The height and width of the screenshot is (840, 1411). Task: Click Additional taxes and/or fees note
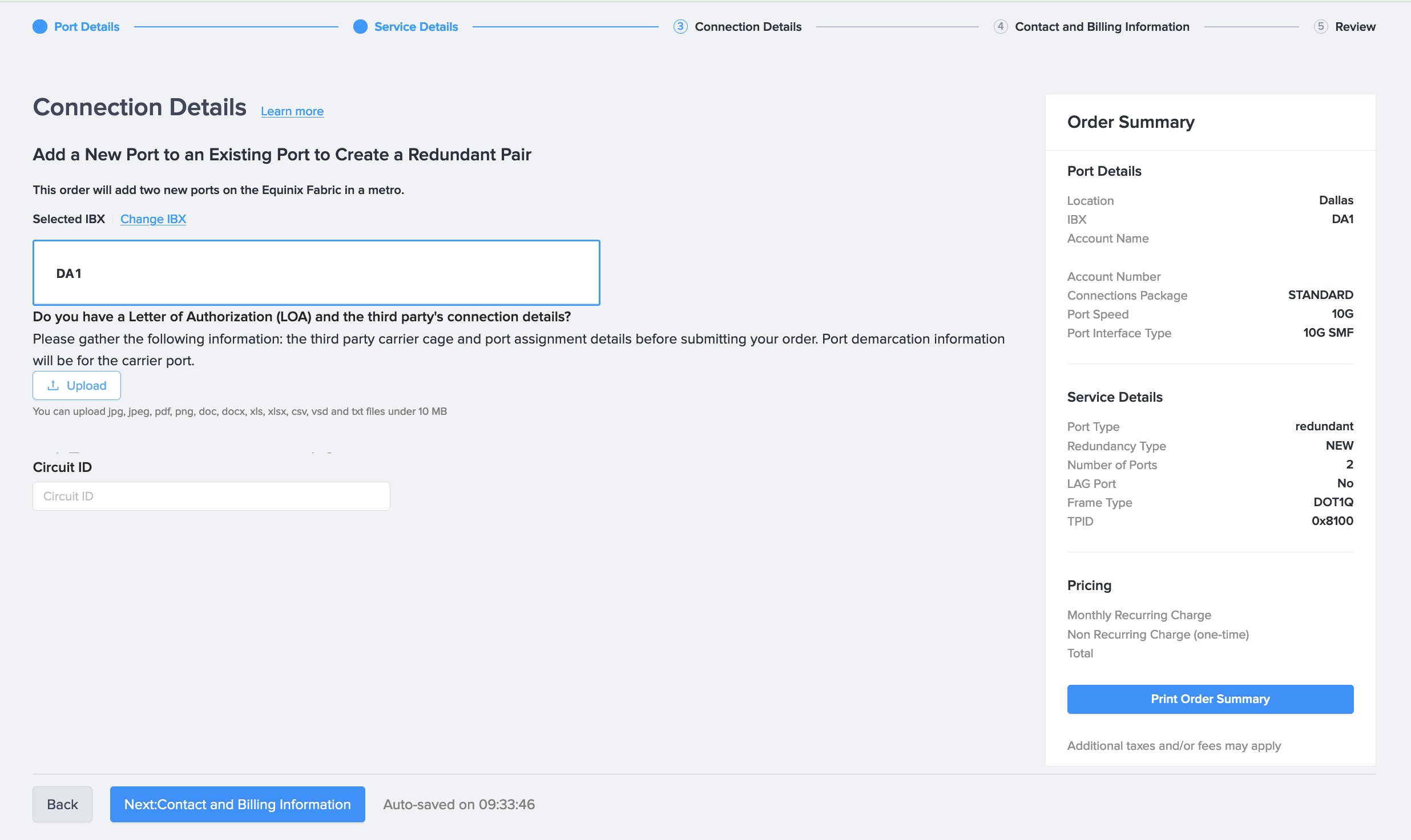pos(1174,746)
